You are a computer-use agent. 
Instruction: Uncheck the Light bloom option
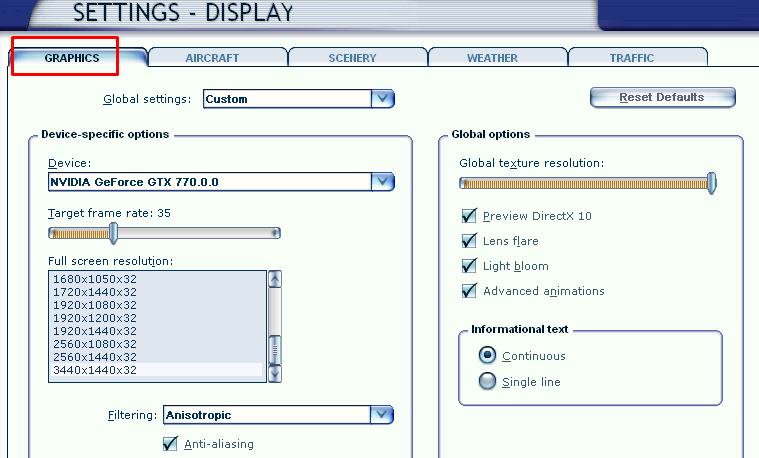[468, 266]
